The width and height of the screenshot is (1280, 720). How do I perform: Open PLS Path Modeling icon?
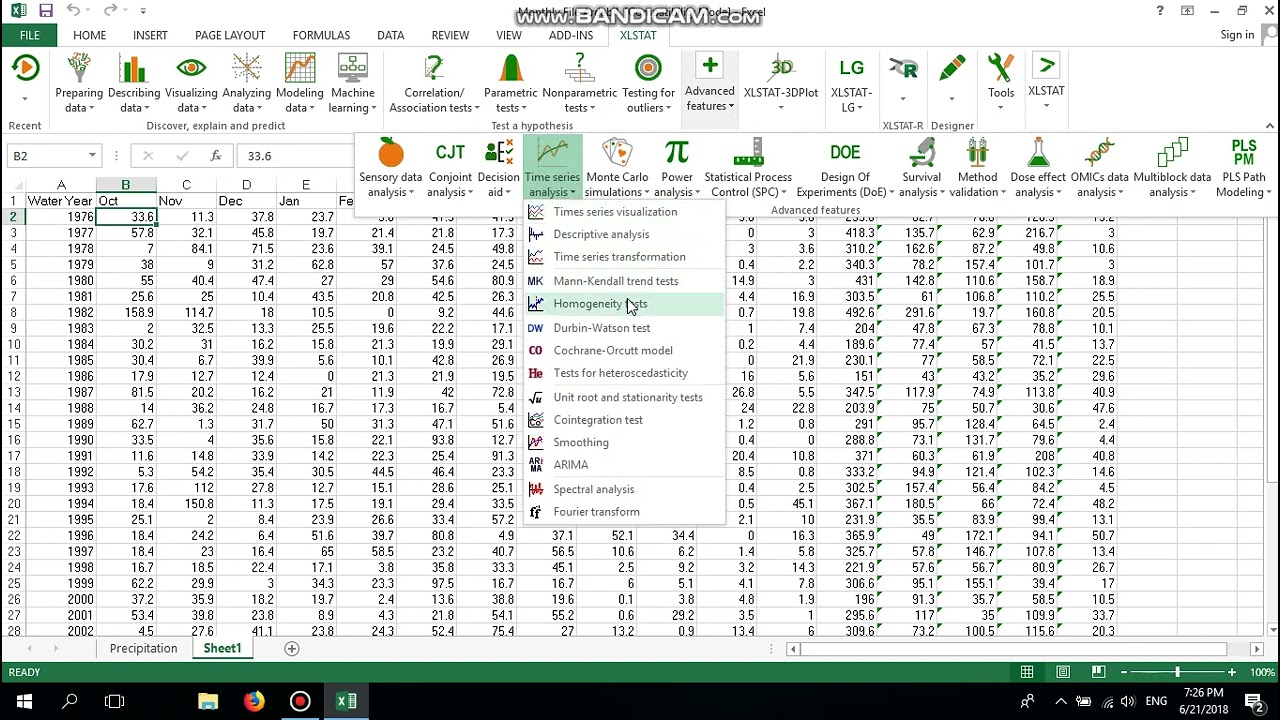tap(1243, 152)
